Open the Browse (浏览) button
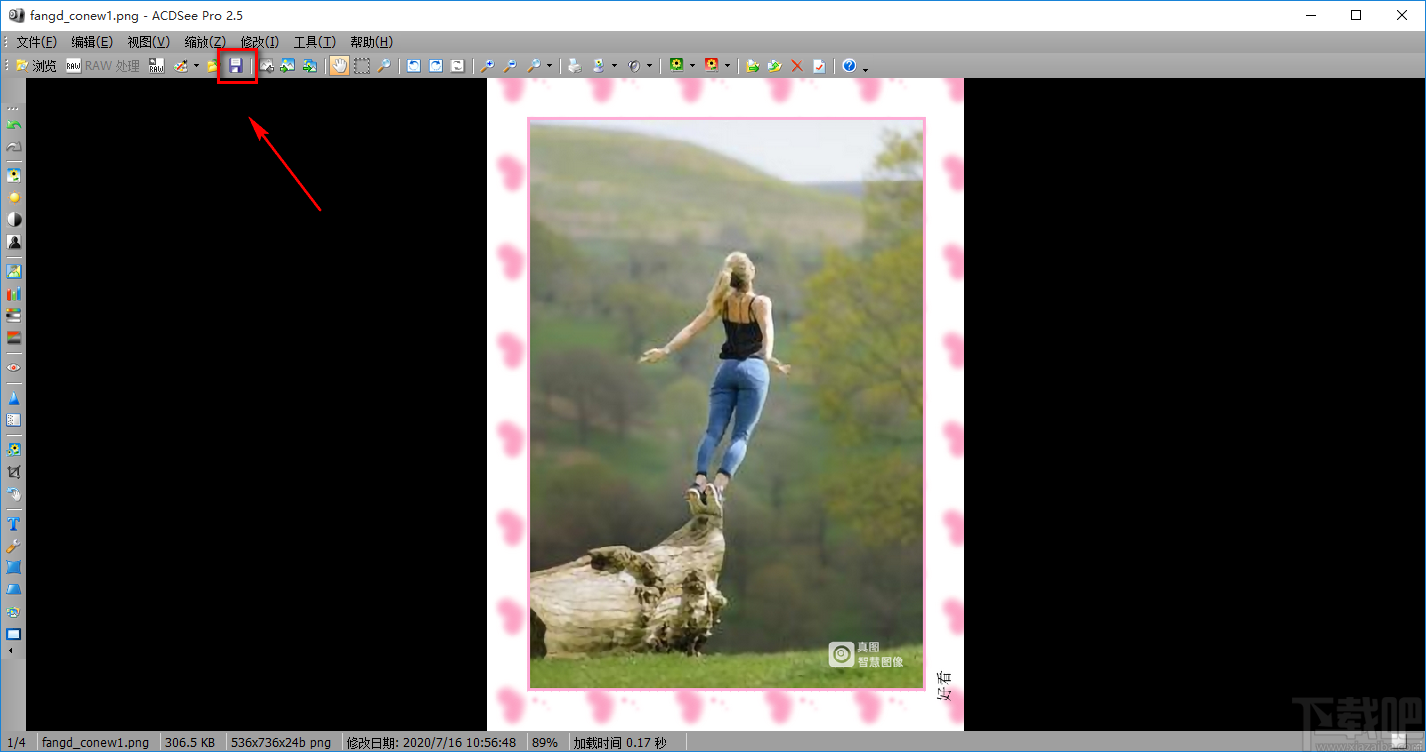Image resolution: width=1426 pixels, height=752 pixels. click(36, 66)
